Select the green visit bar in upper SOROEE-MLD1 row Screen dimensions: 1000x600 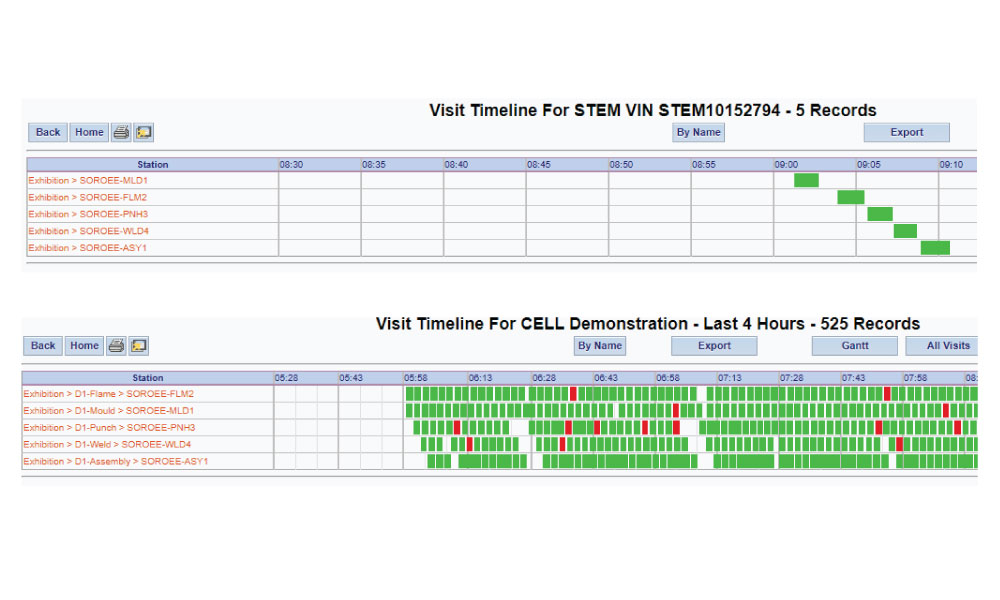806,180
